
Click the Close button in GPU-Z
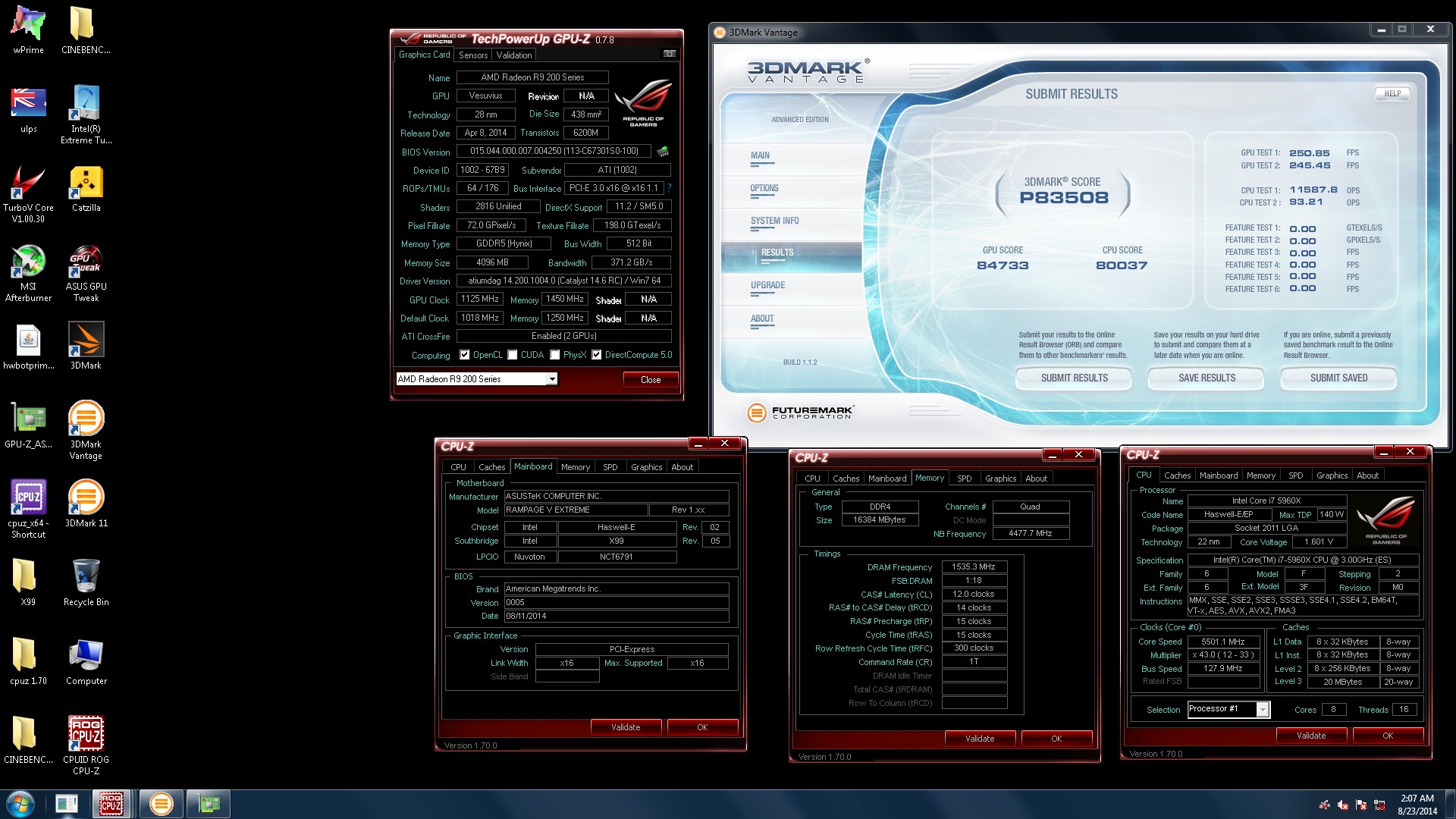651,380
